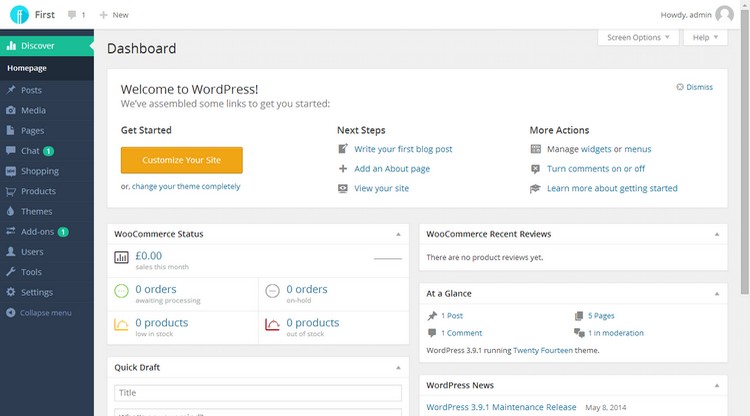Select the Themes droplet icon
This screenshot has width=750, height=416.
click(11, 212)
